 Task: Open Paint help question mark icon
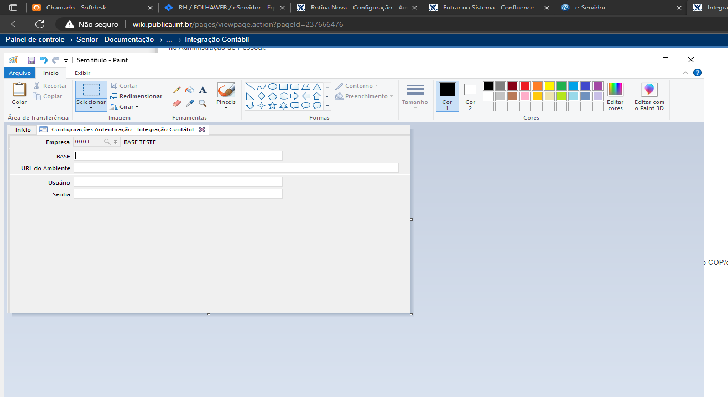click(697, 72)
